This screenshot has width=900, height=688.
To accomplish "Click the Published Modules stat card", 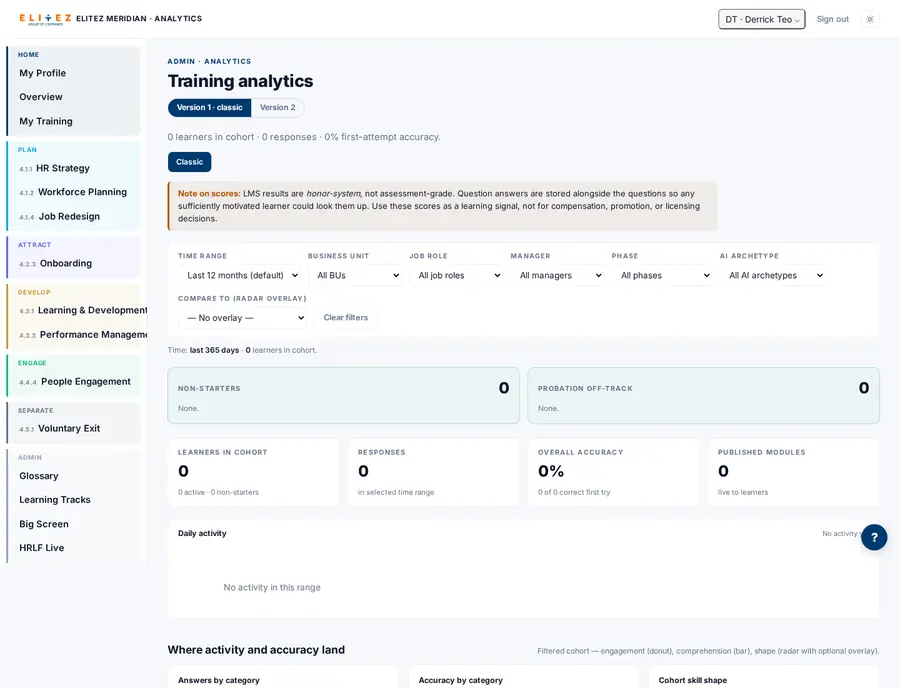I will click(793, 472).
